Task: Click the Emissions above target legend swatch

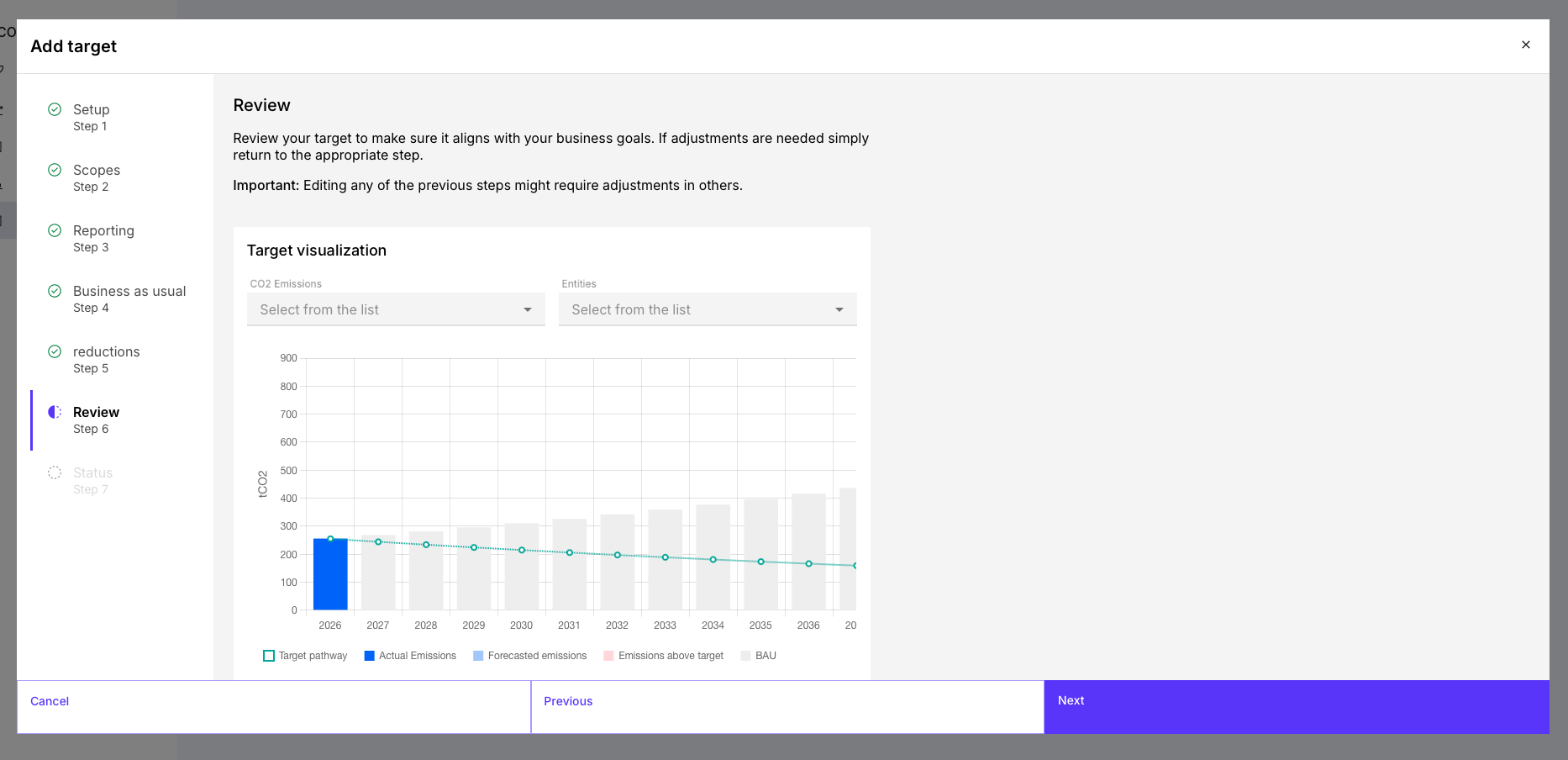Action: (609, 656)
